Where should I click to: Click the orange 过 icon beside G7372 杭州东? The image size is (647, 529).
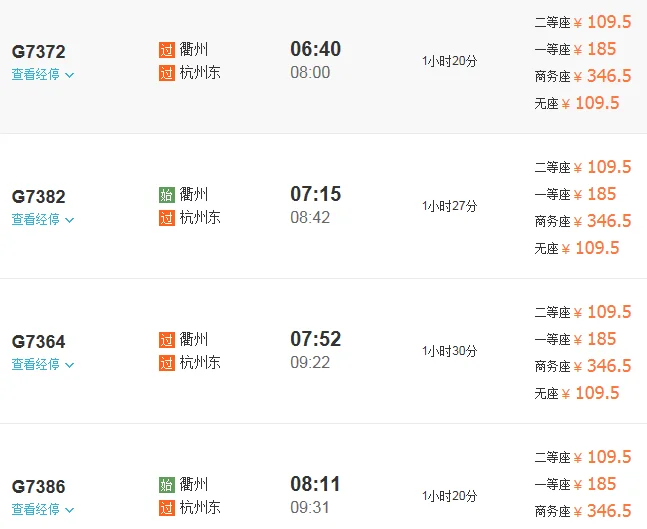(x=166, y=72)
